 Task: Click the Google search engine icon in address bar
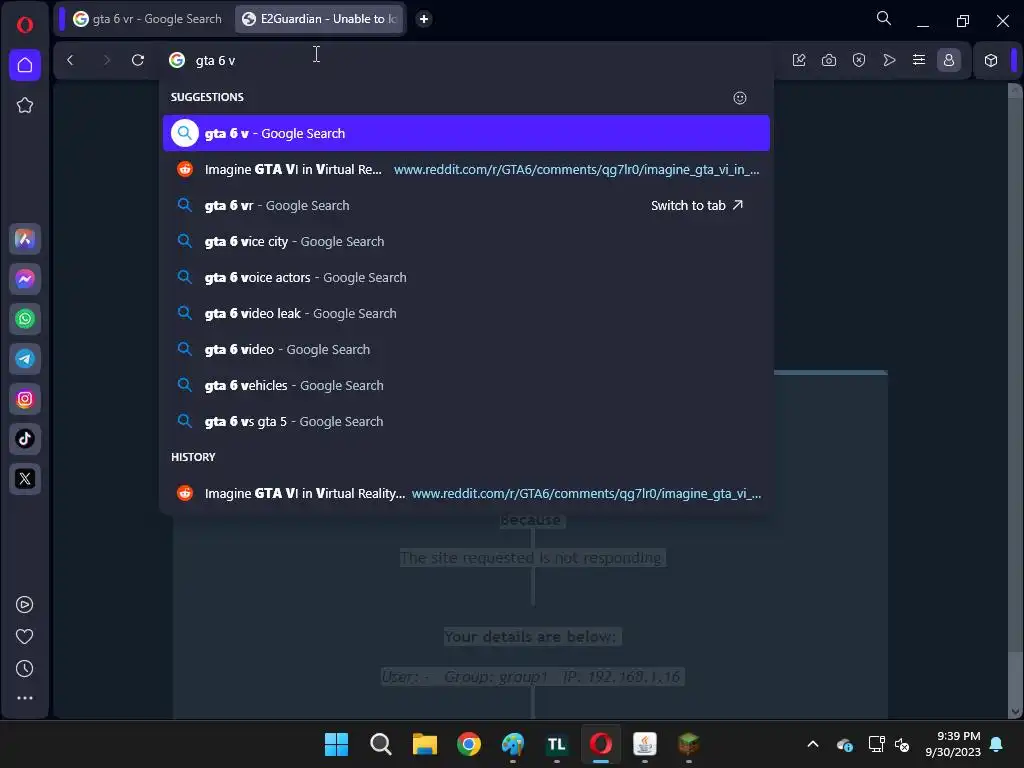click(177, 60)
